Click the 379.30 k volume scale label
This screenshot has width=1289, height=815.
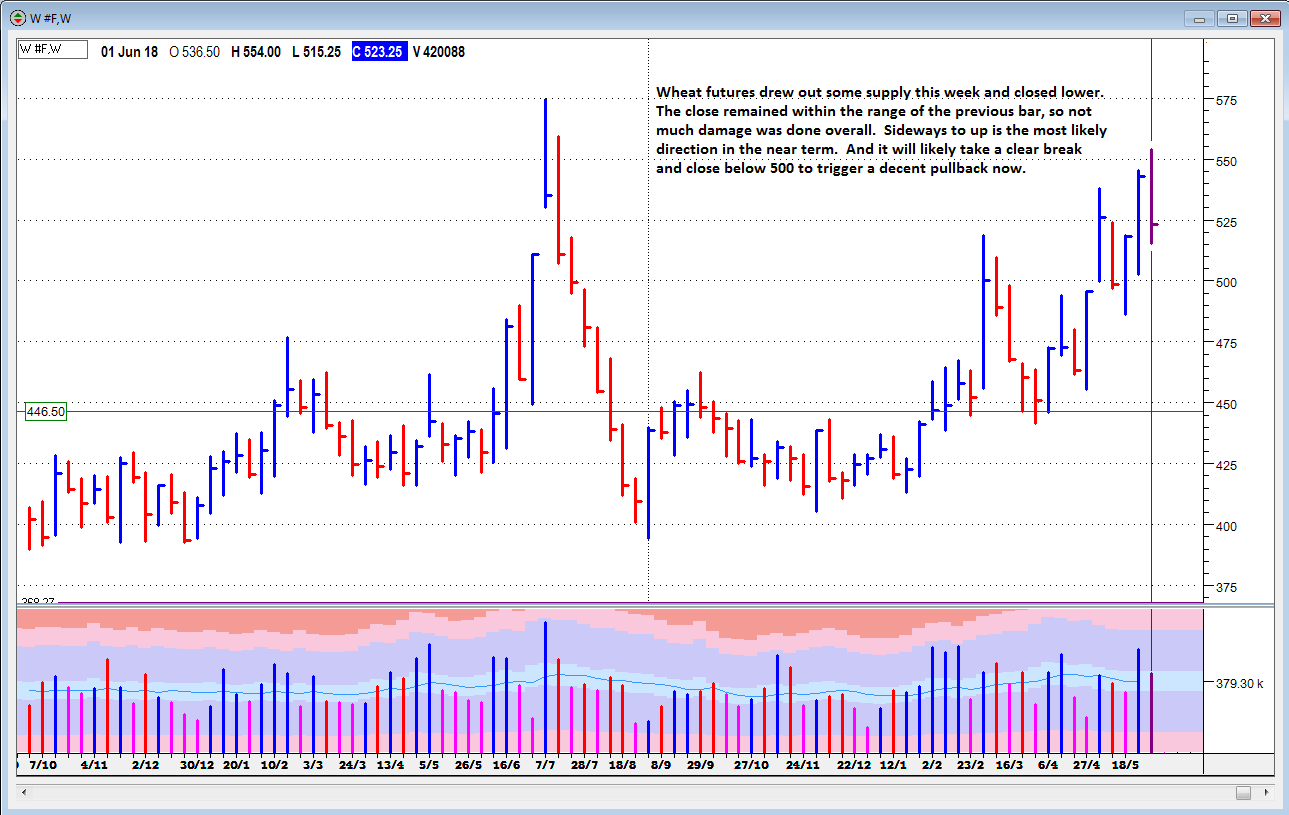(x=1239, y=684)
